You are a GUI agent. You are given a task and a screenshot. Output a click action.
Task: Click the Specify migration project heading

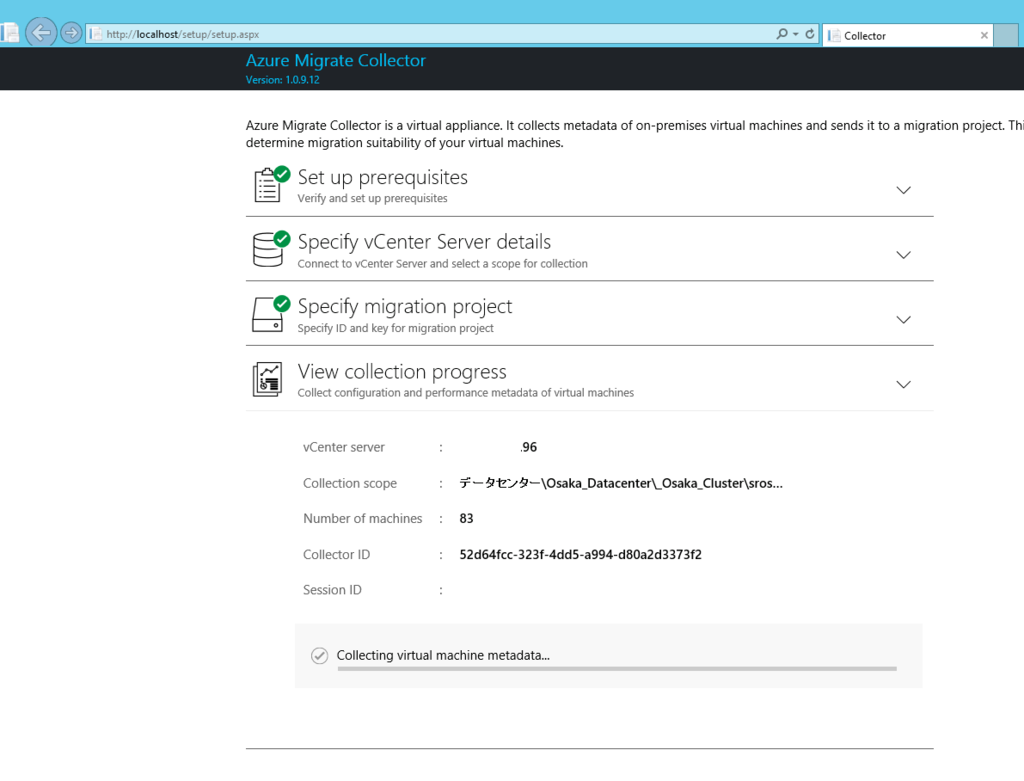tap(405, 306)
